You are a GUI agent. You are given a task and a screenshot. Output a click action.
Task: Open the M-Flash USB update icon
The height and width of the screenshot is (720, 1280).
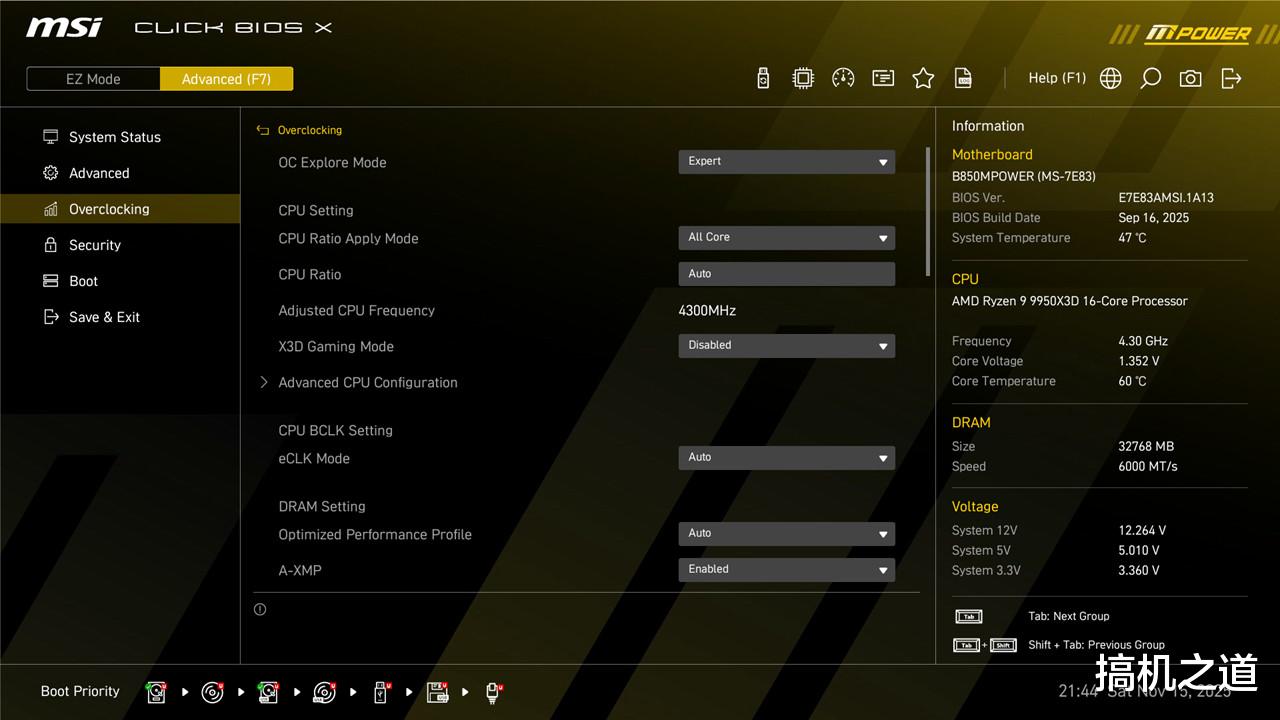point(763,78)
